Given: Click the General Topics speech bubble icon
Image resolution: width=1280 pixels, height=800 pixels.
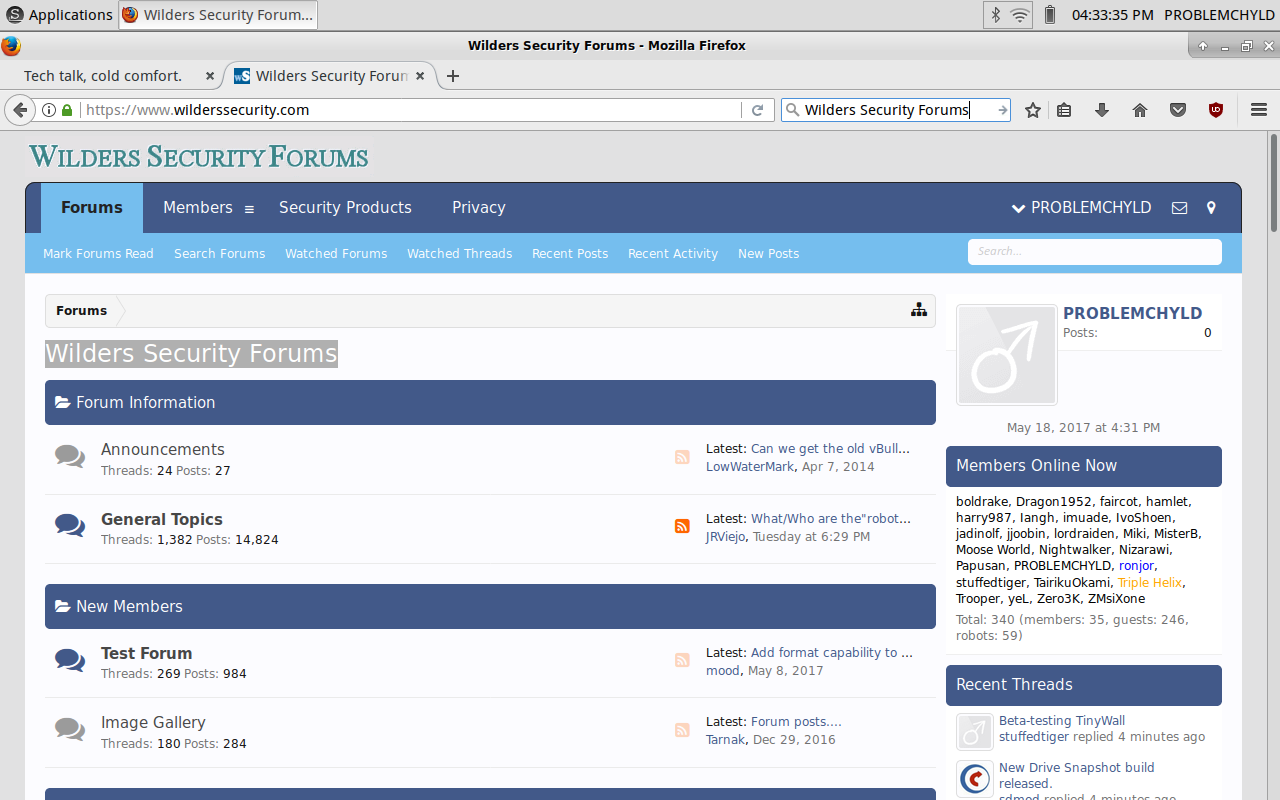Looking at the screenshot, I should (x=70, y=525).
